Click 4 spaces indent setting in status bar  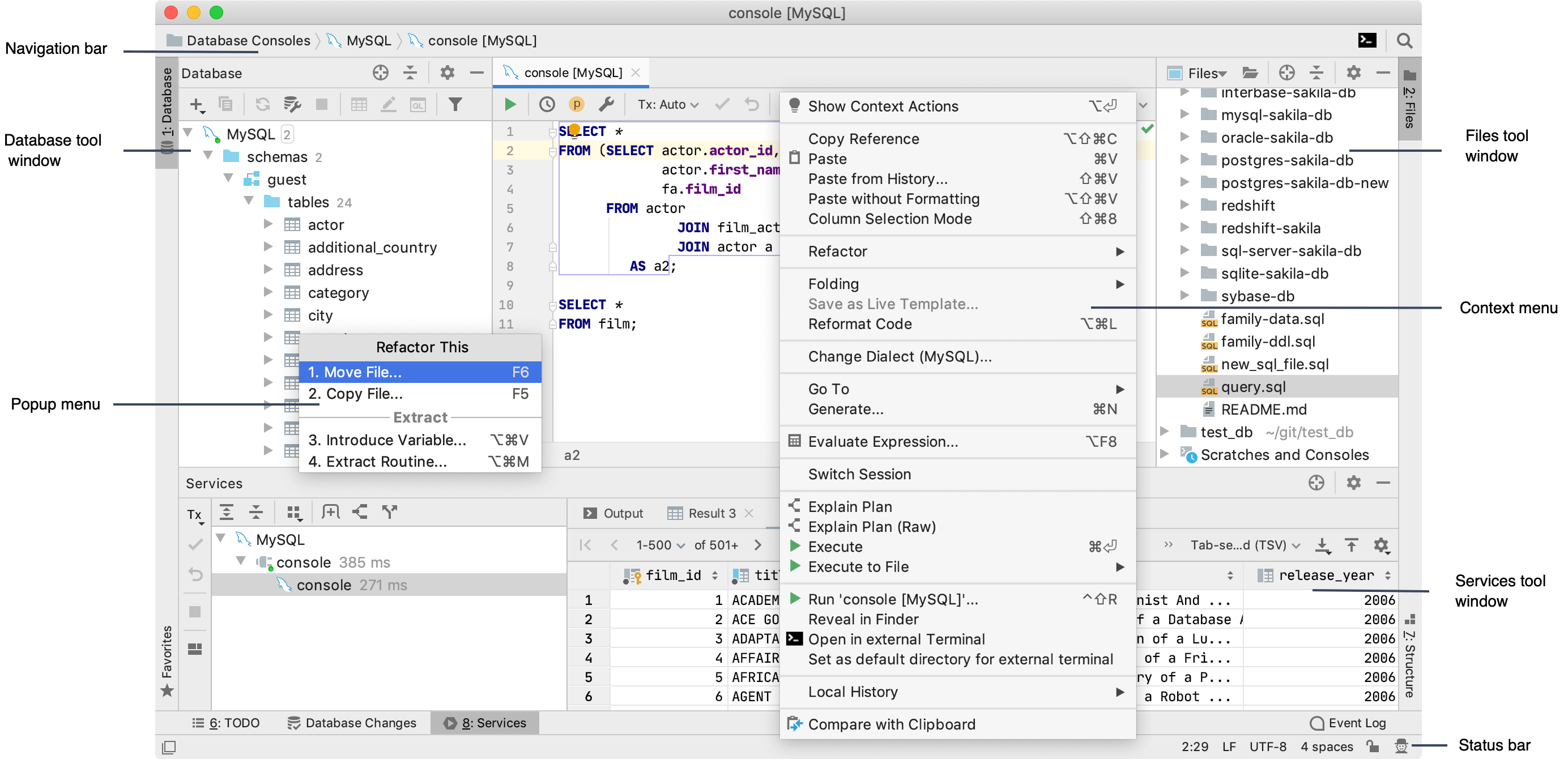[x=1327, y=746]
